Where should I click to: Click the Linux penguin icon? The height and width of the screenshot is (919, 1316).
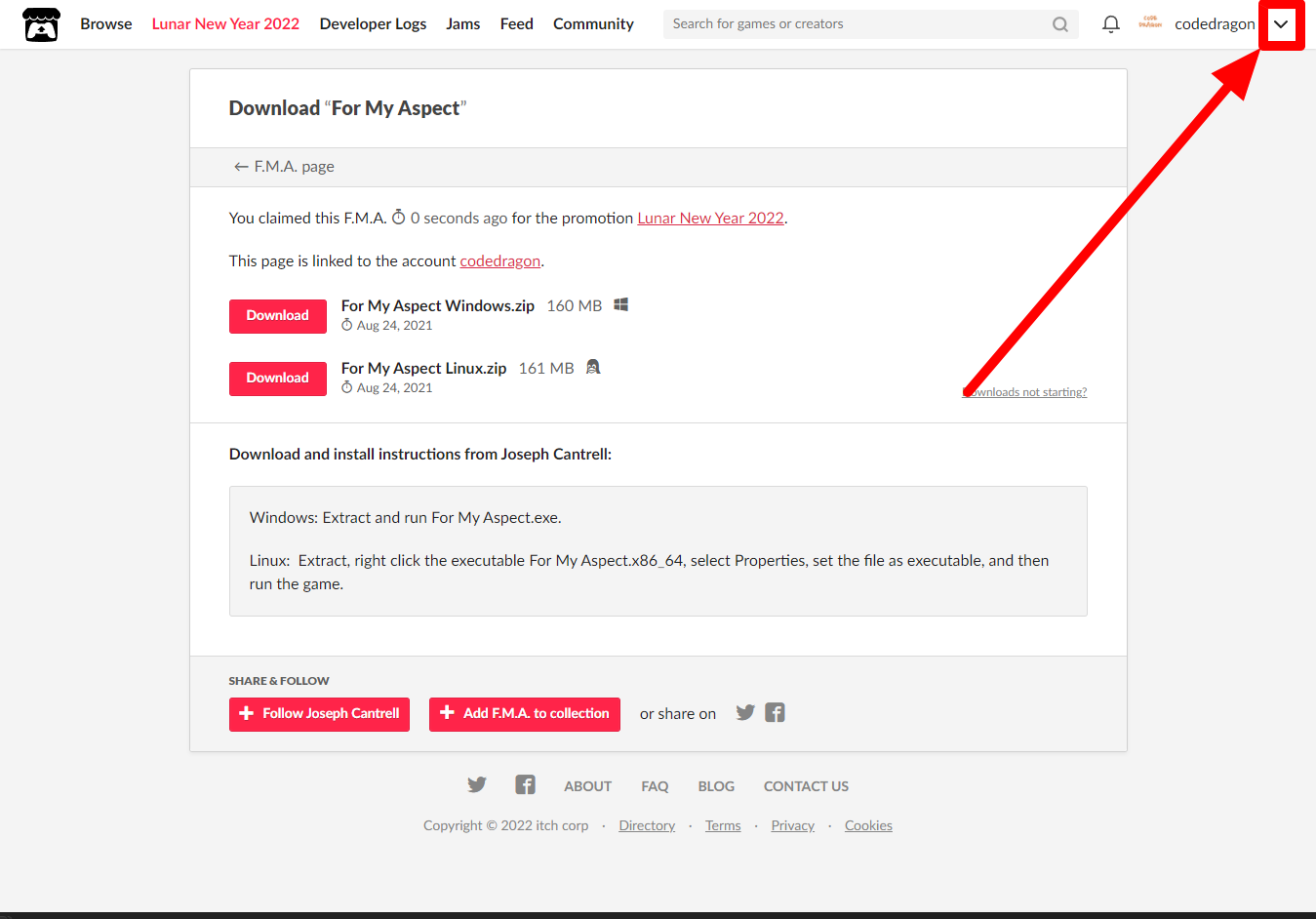pos(593,368)
